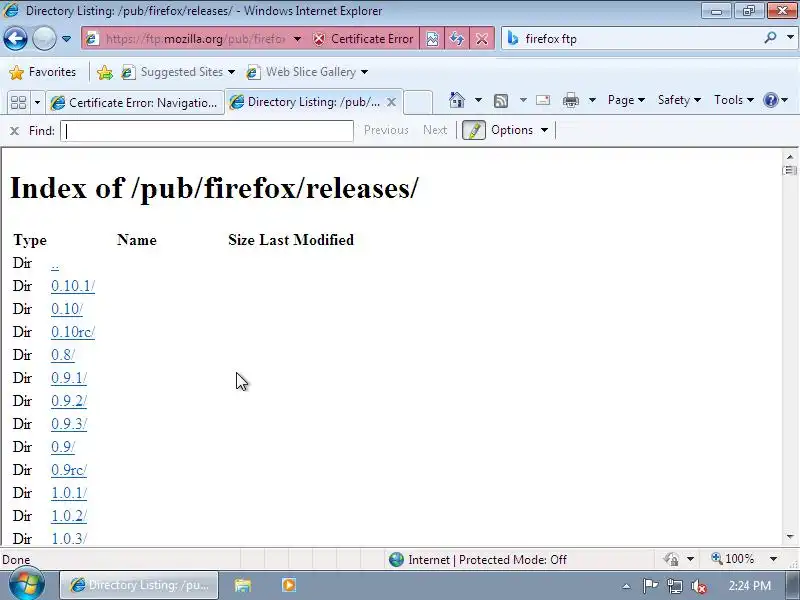Toggle Compatibility View icon in address bar

click(x=432, y=39)
